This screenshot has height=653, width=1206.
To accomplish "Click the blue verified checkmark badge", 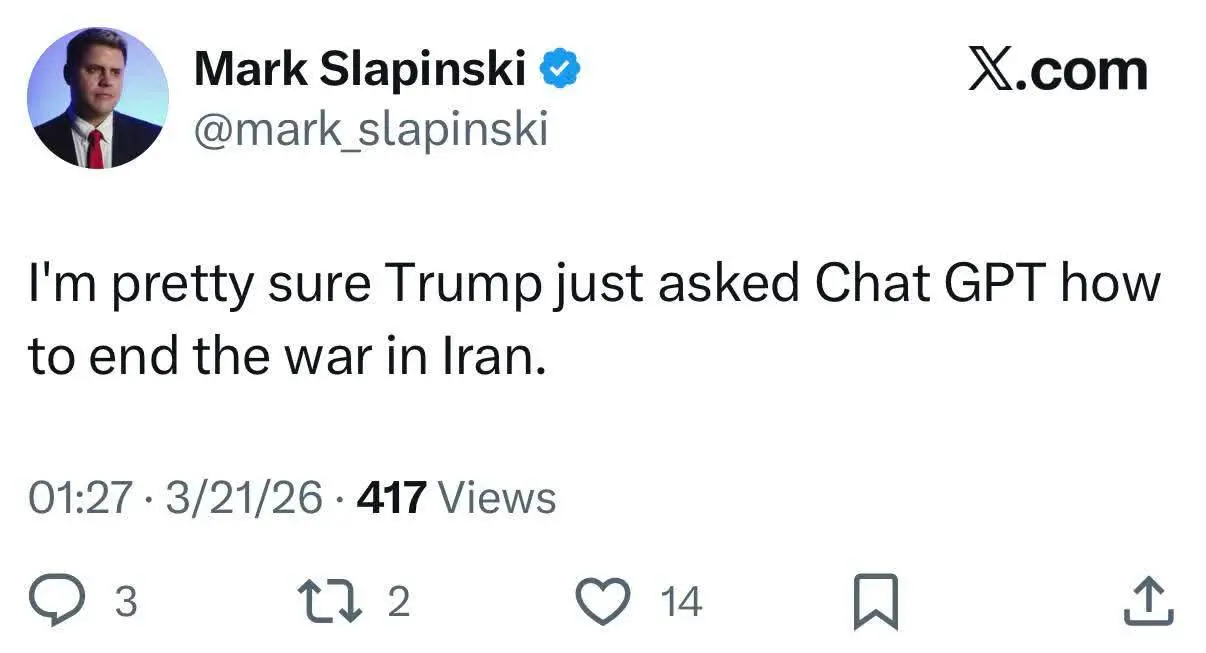I will click(561, 70).
